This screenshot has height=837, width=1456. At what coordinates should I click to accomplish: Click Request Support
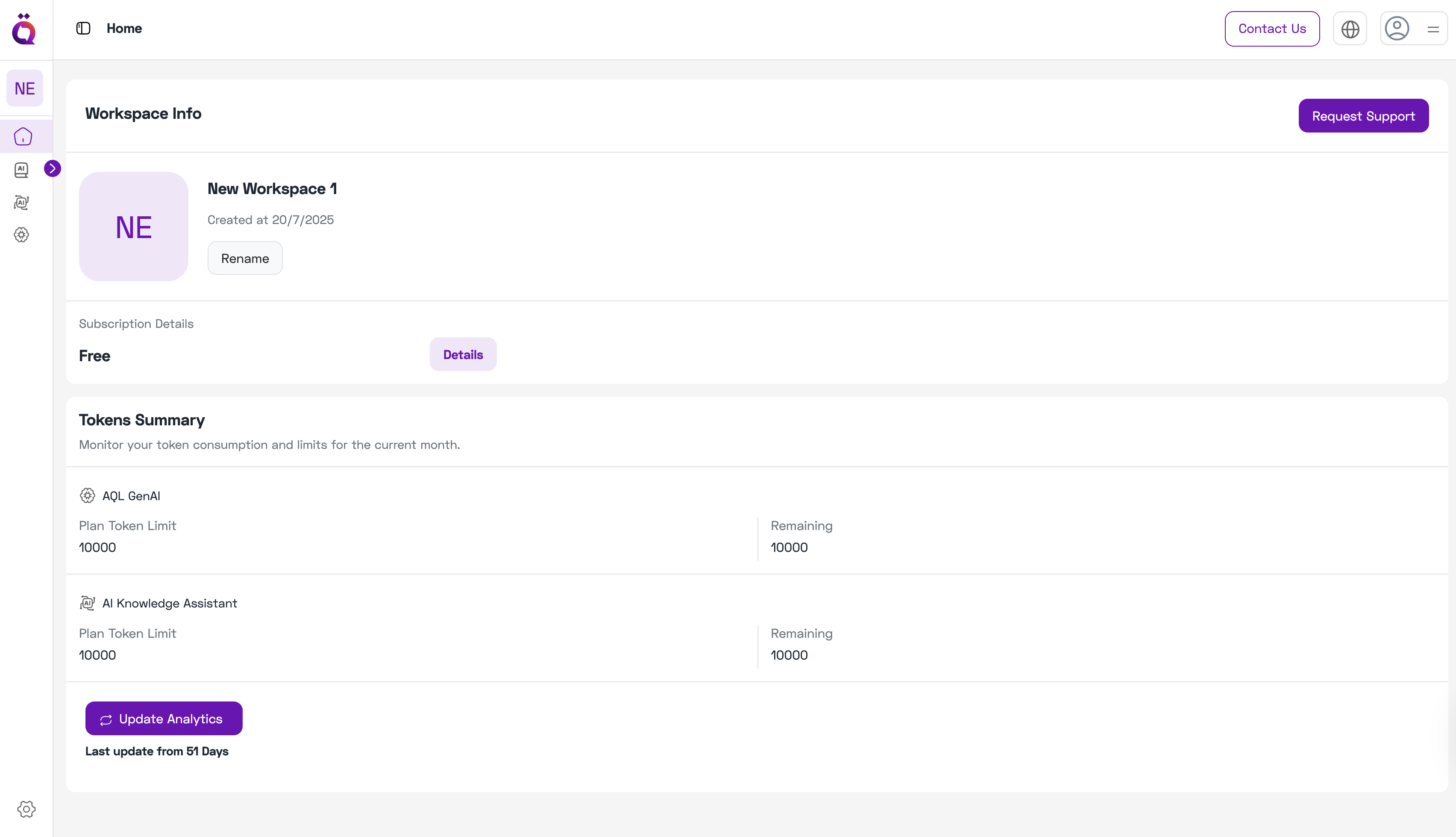click(1364, 115)
